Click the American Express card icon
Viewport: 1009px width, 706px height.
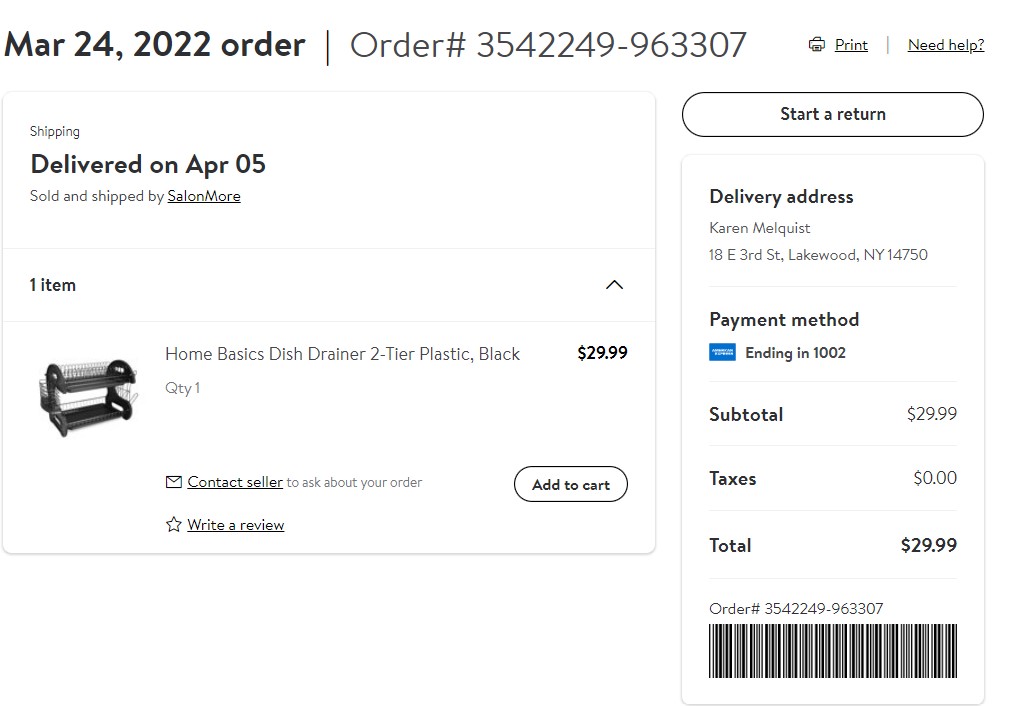[x=723, y=353]
